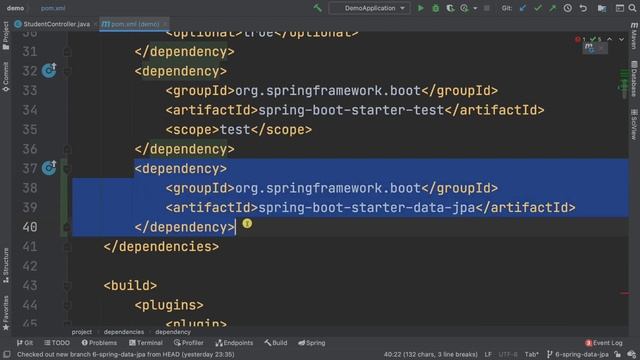Go to next highlighted error arrow
Image resolution: width=640 pixels, height=360 pixels.
pos(621,39)
